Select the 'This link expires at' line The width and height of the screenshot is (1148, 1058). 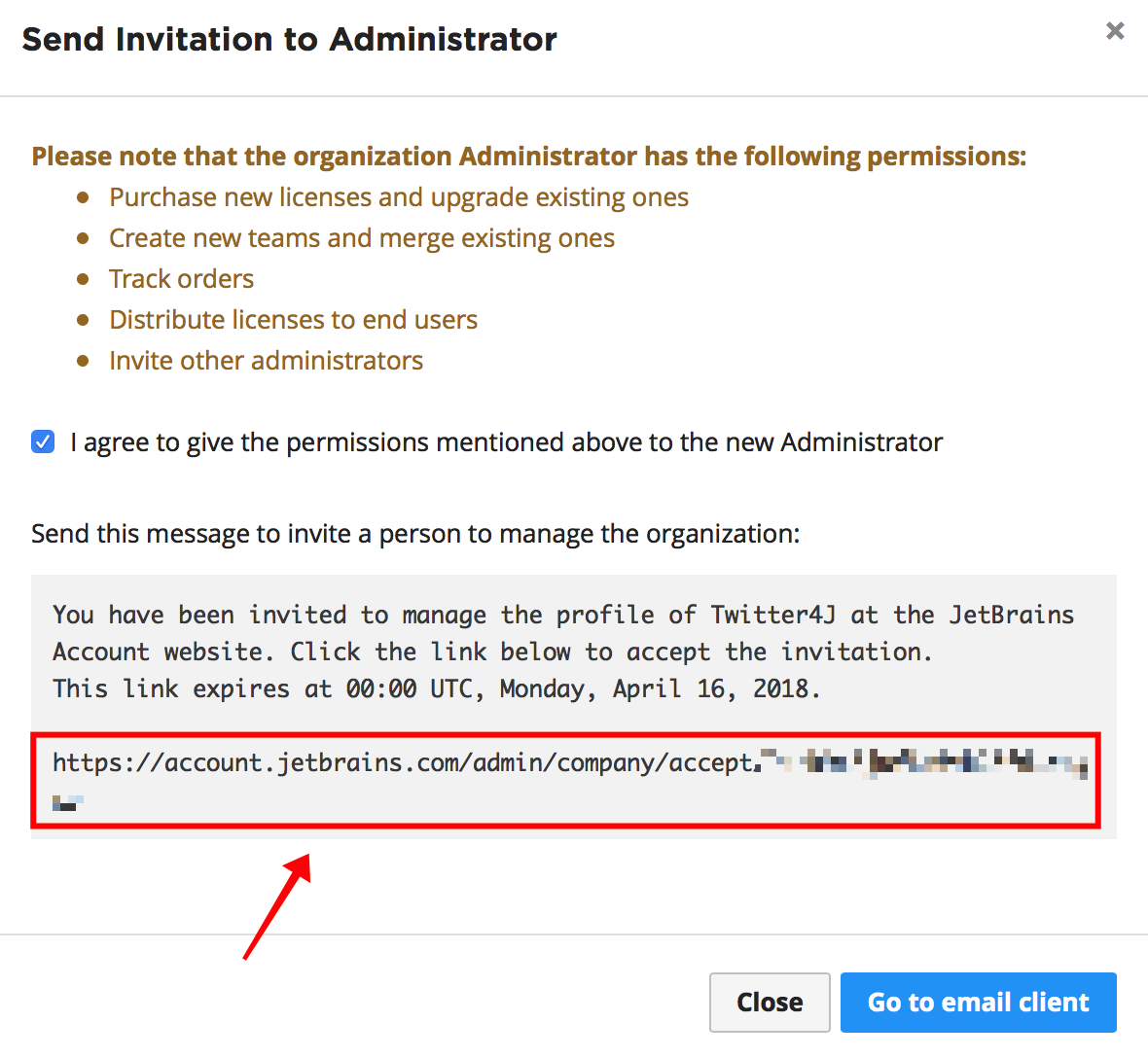coord(437,689)
